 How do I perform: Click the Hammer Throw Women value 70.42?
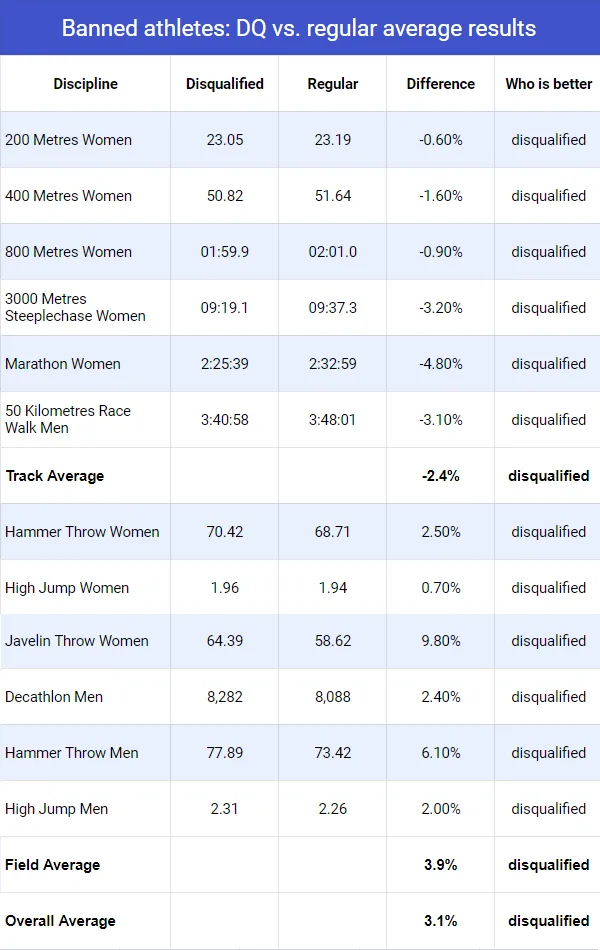[x=225, y=532]
